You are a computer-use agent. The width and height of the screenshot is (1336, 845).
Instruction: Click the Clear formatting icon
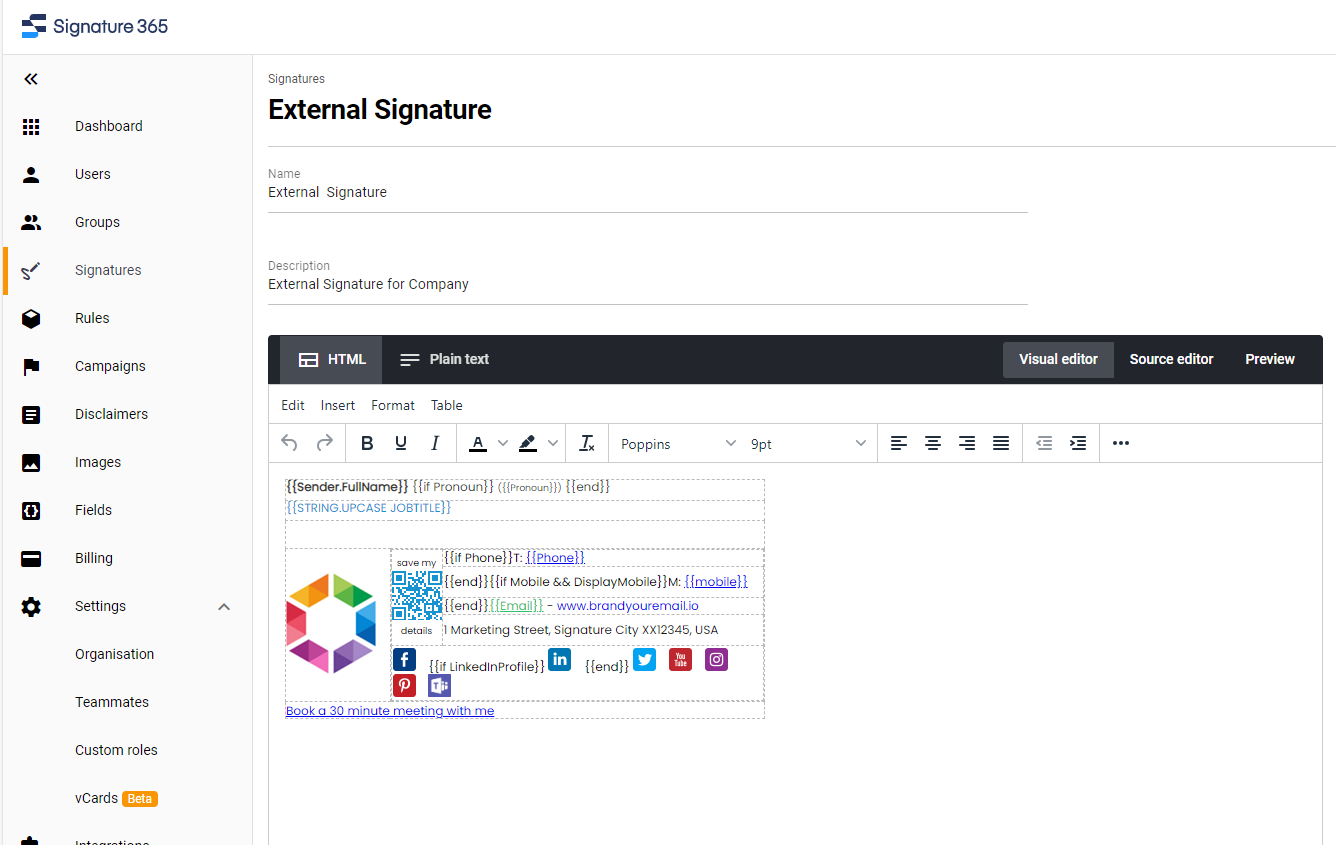pyautogui.click(x=587, y=443)
